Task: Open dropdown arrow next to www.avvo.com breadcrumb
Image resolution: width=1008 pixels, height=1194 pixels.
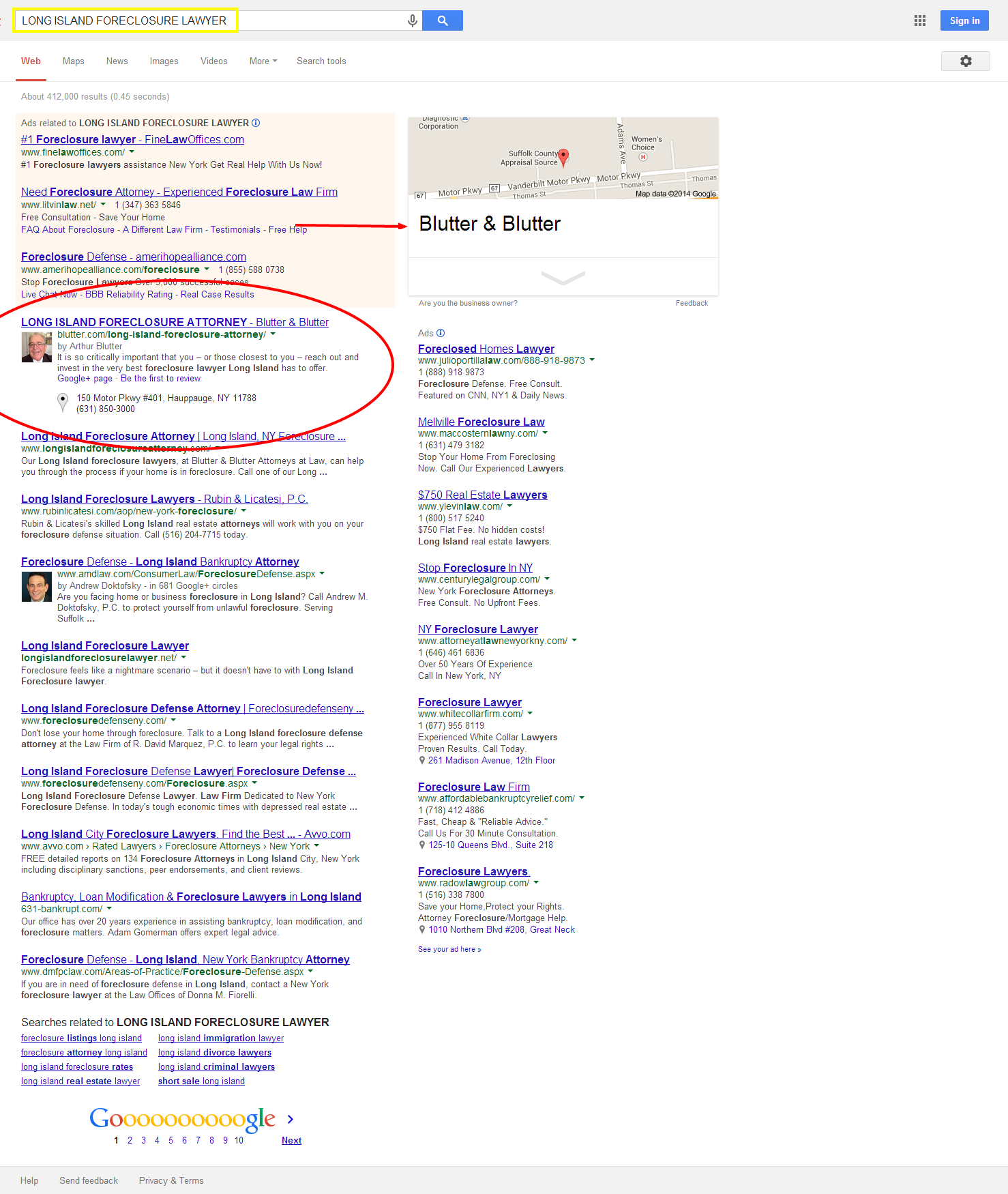Action: pos(316,846)
